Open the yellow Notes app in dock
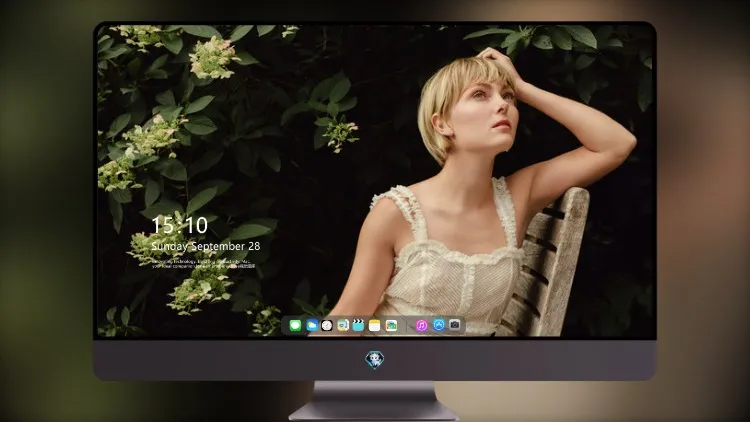Image resolution: width=750 pixels, height=422 pixels. 375,326
